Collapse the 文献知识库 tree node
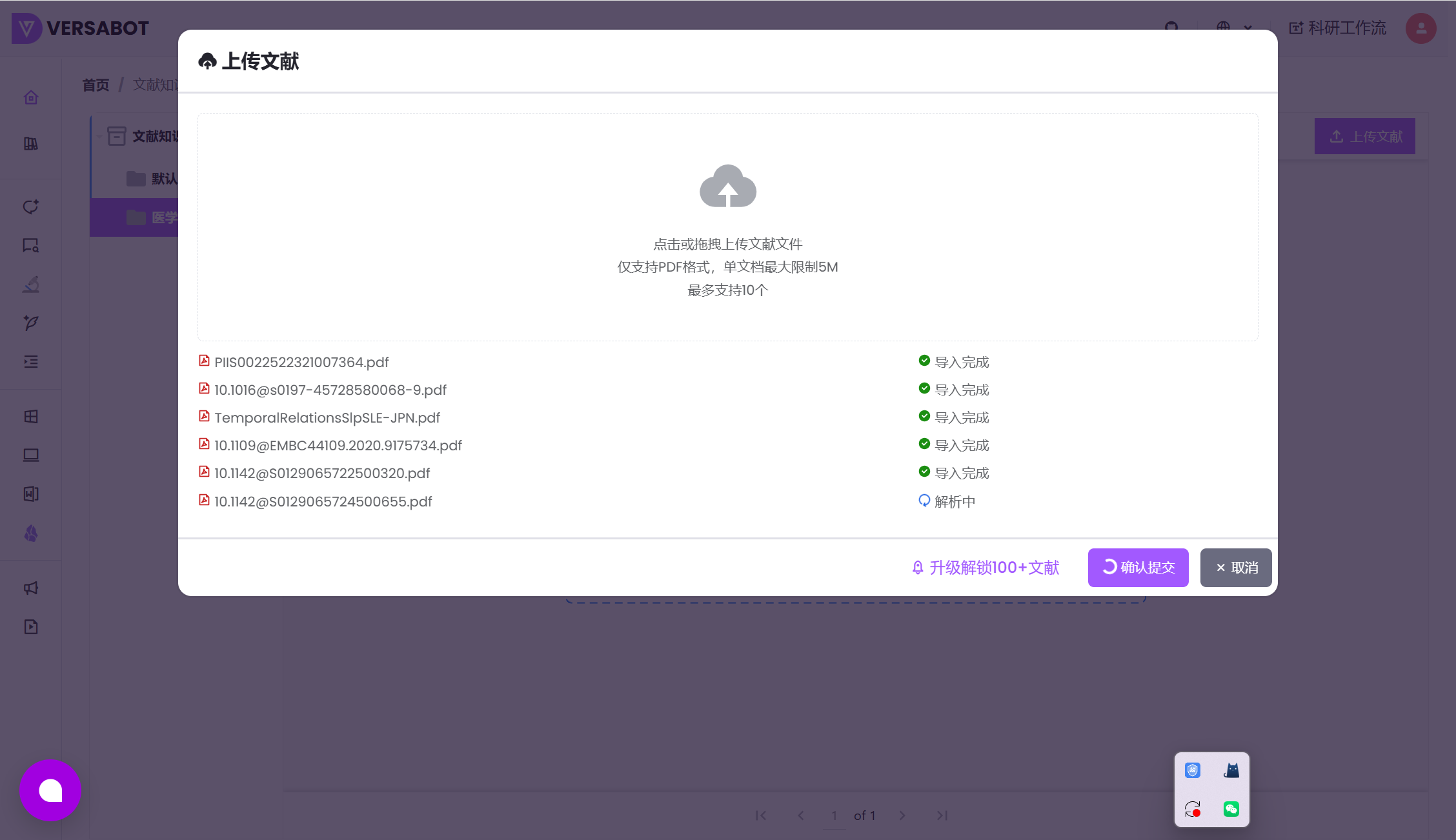This screenshot has width=1456, height=840. (99, 136)
